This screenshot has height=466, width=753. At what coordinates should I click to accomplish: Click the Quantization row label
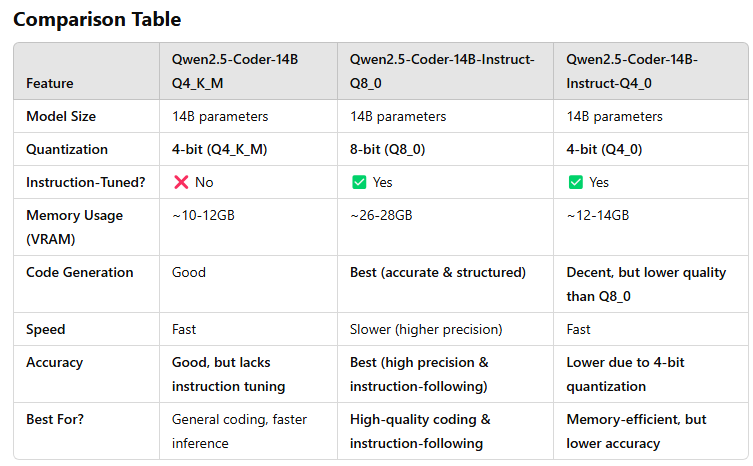tap(67, 149)
